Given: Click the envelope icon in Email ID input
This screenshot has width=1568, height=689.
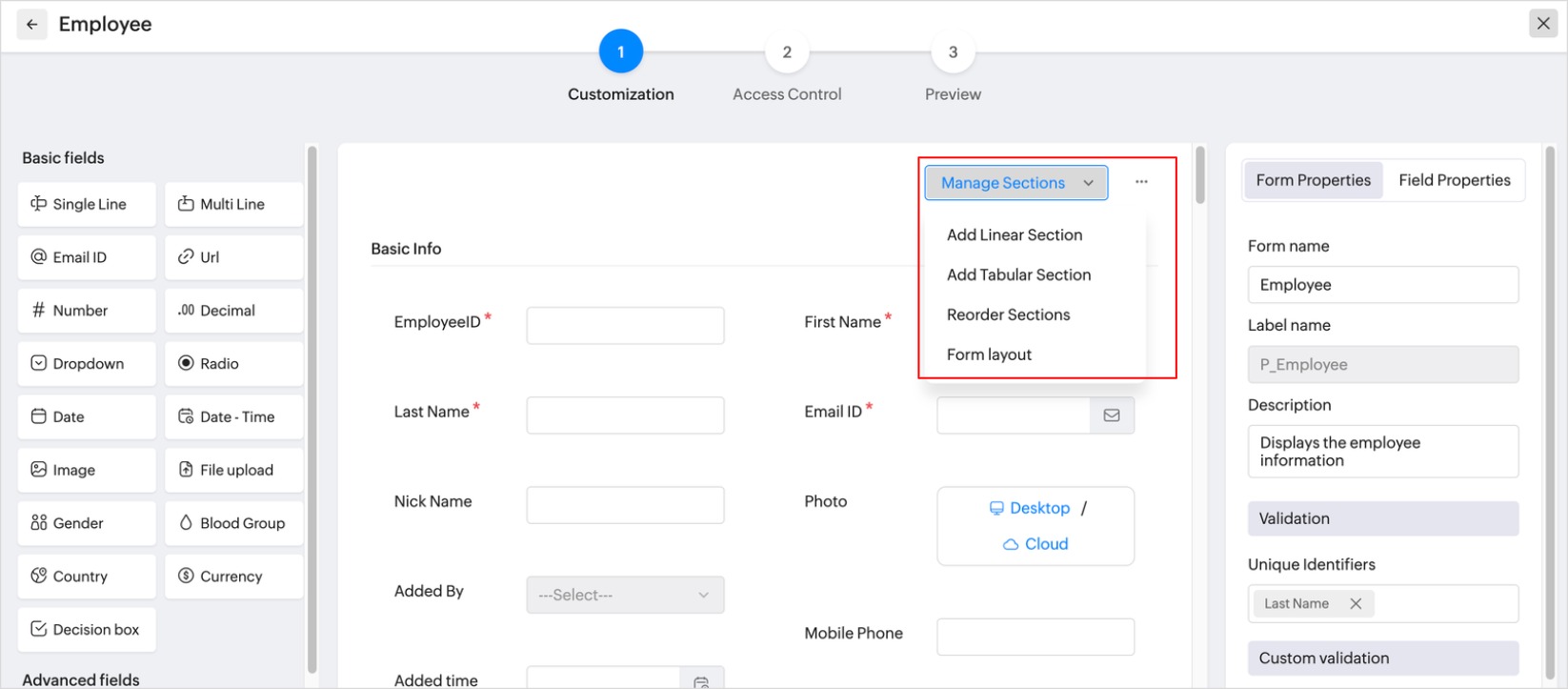Looking at the screenshot, I should click(1112, 415).
